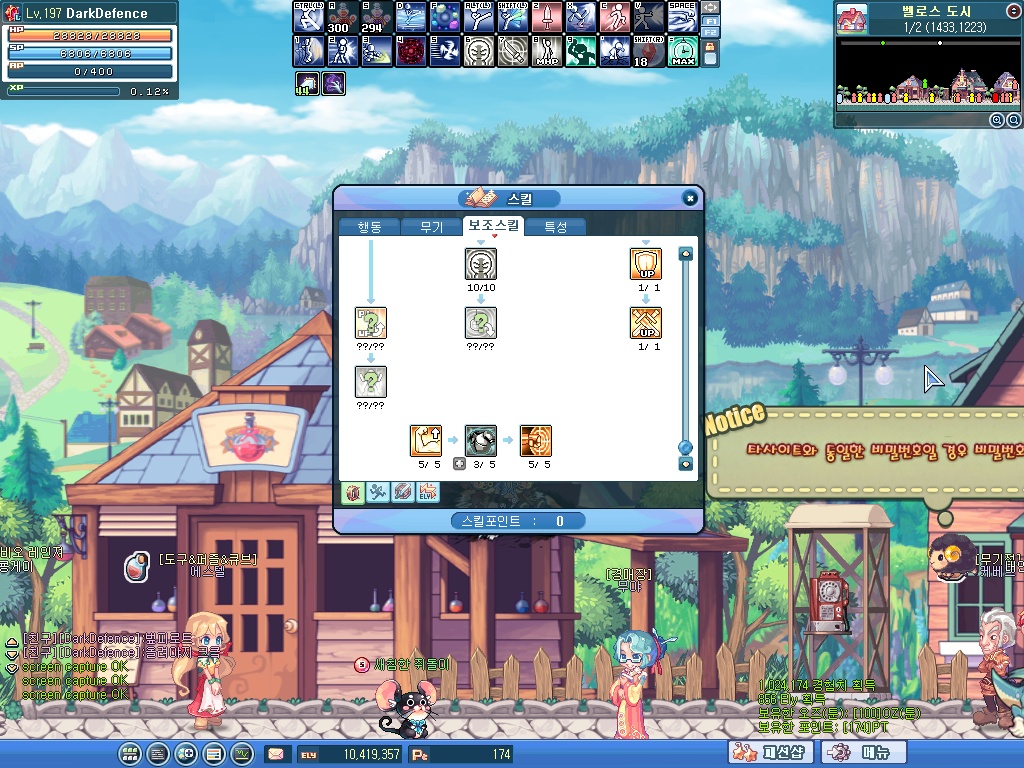Open the 패션샵 fashion shop button

pos(771,753)
